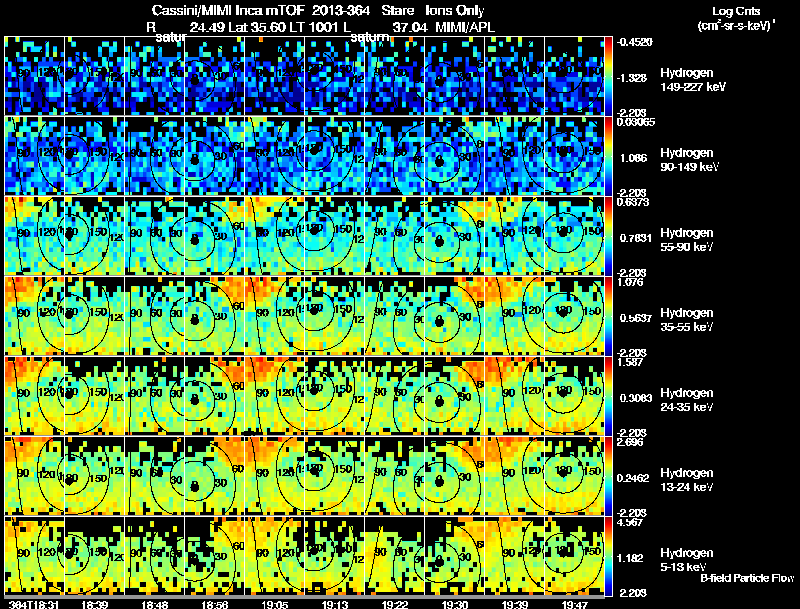Viewport: 800px width, 609px height.
Task: Click the color scale bar for 24-35 keV
Action: (x=608, y=396)
